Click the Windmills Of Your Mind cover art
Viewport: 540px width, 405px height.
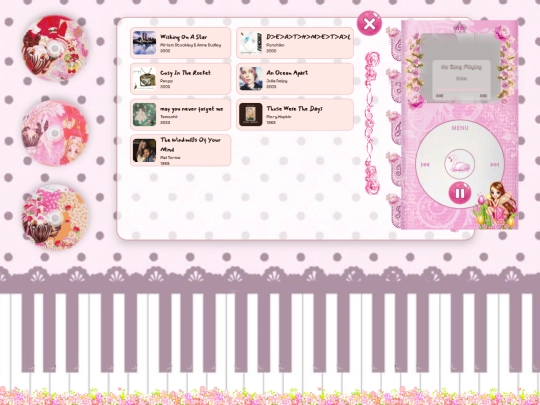click(x=145, y=150)
